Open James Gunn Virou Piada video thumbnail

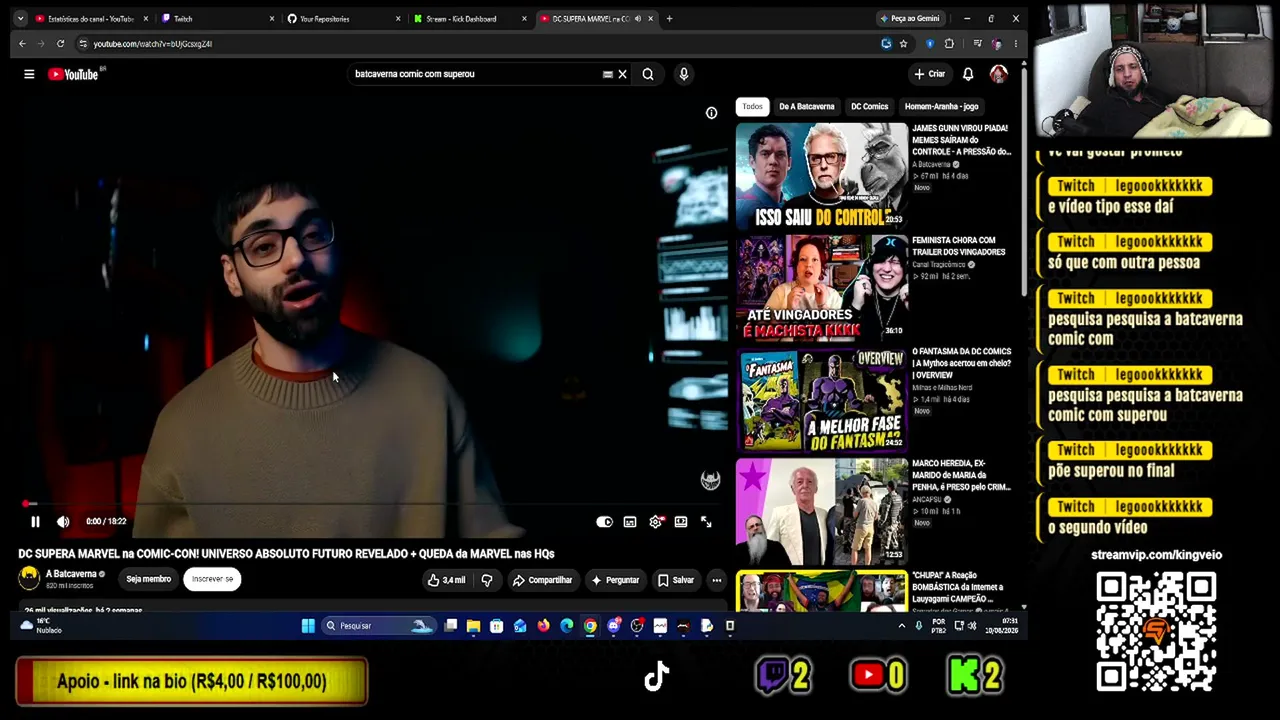(x=821, y=175)
